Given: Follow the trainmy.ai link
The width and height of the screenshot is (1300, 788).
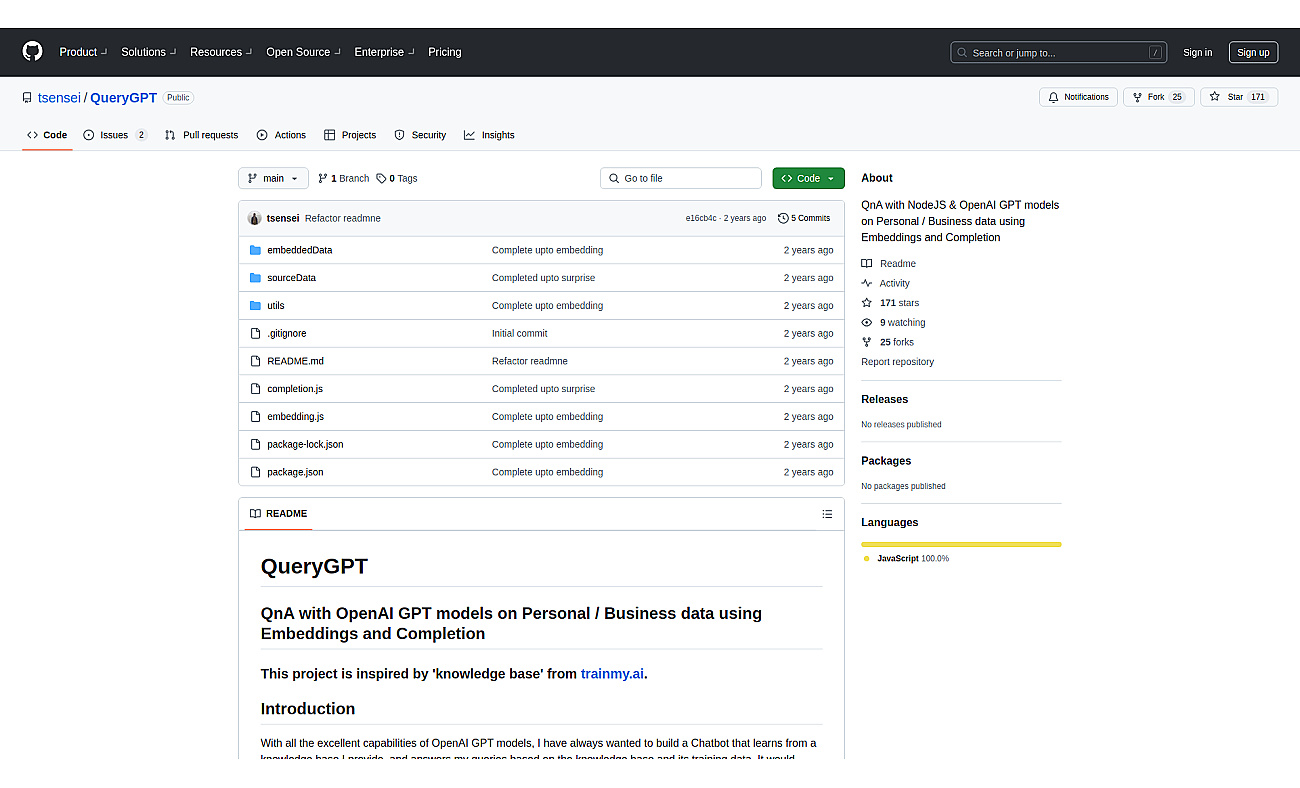Looking at the screenshot, I should coord(612,674).
